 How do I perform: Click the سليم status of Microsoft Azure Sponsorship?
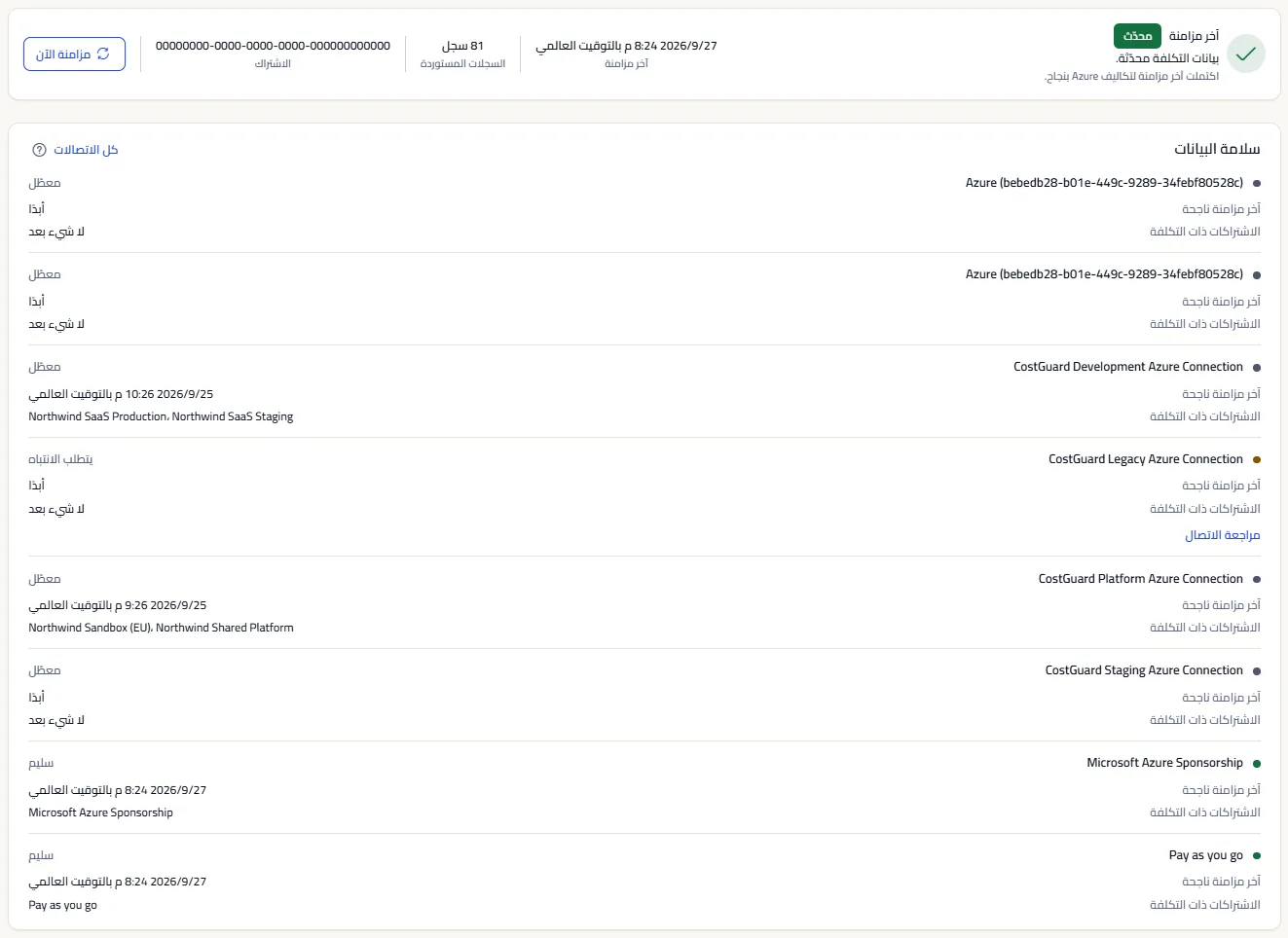41,763
